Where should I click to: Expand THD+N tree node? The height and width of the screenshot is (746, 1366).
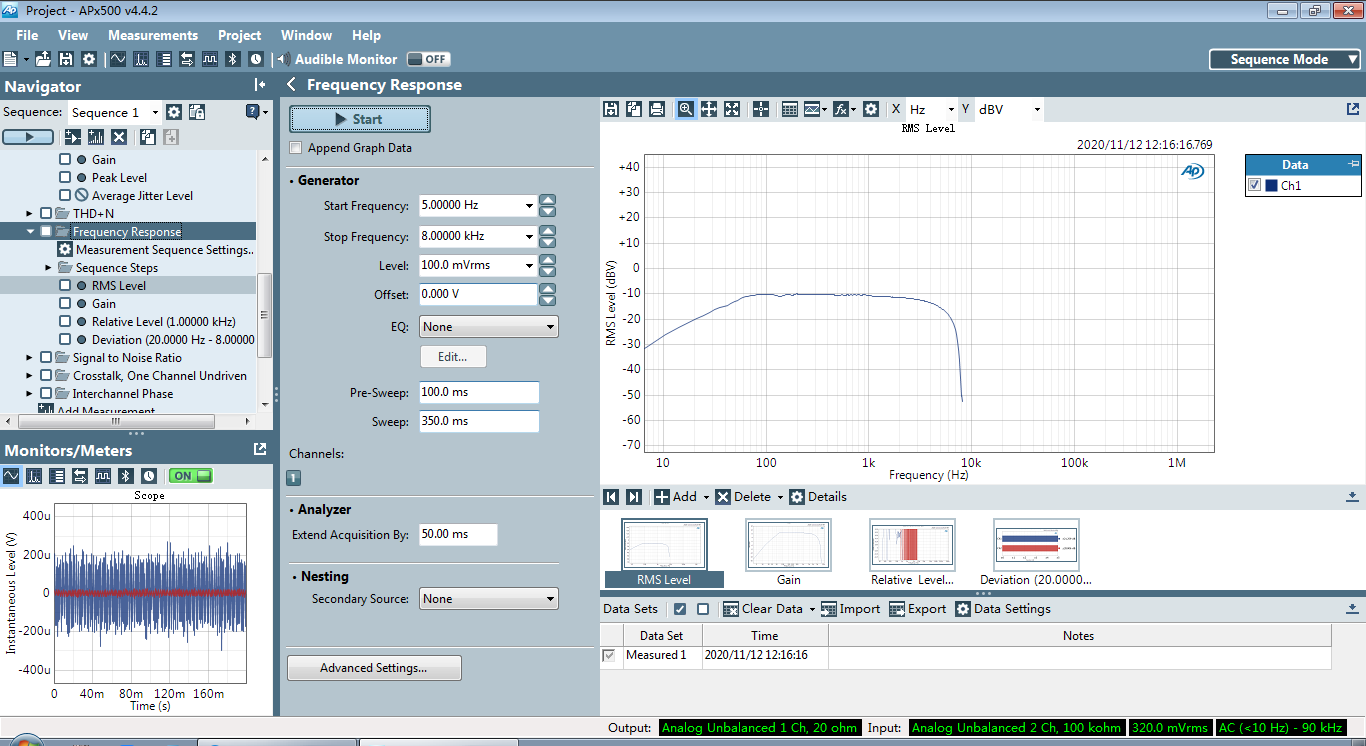point(30,213)
